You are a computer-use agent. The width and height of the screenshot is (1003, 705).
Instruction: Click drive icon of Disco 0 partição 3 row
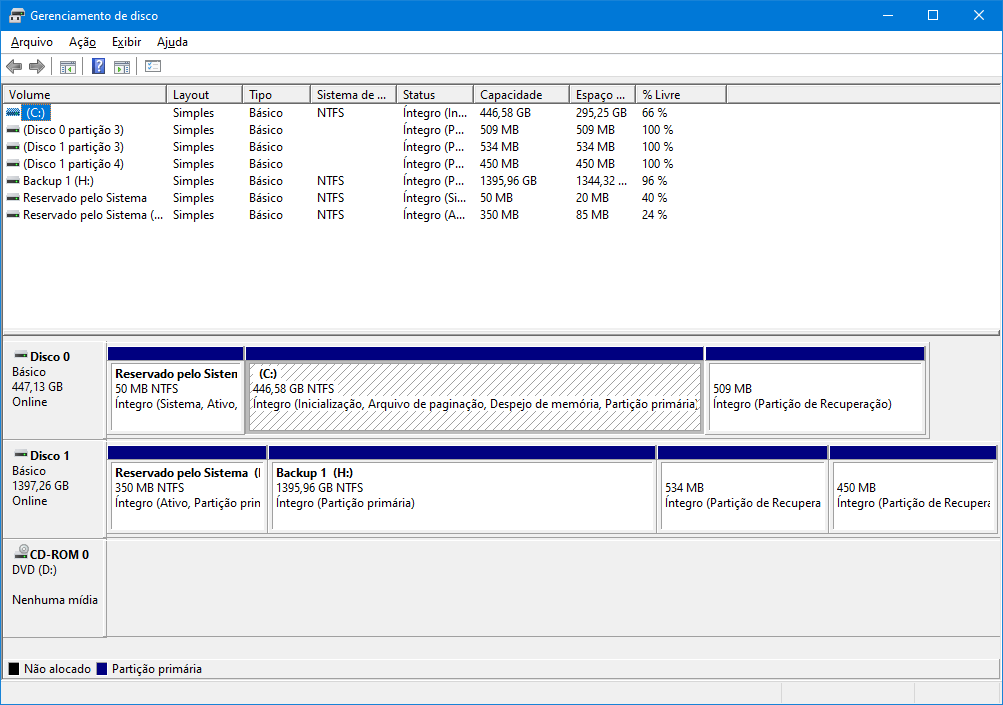point(13,130)
